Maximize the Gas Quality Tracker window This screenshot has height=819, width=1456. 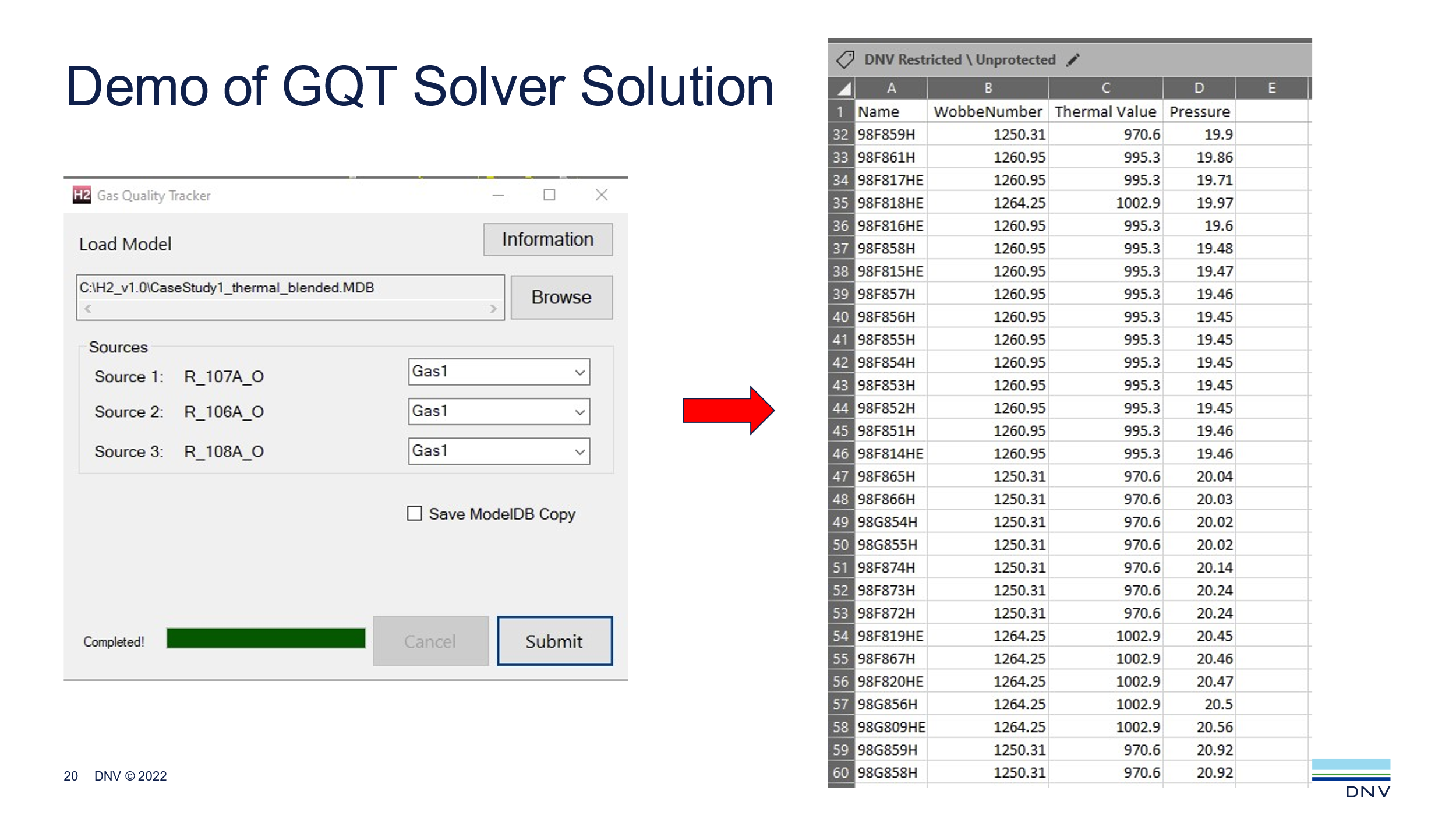pyautogui.click(x=549, y=195)
